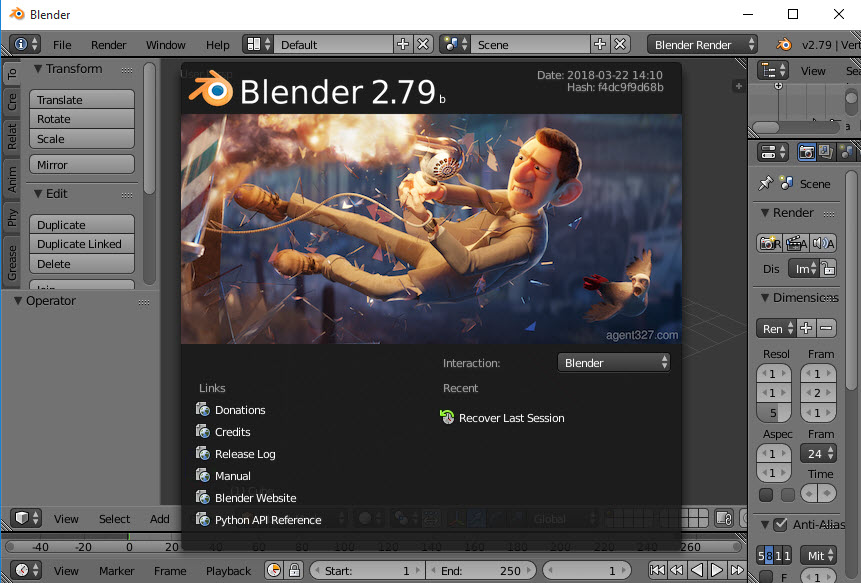Click Recover Last Session
Screen dimensions: 861x583
(502, 418)
